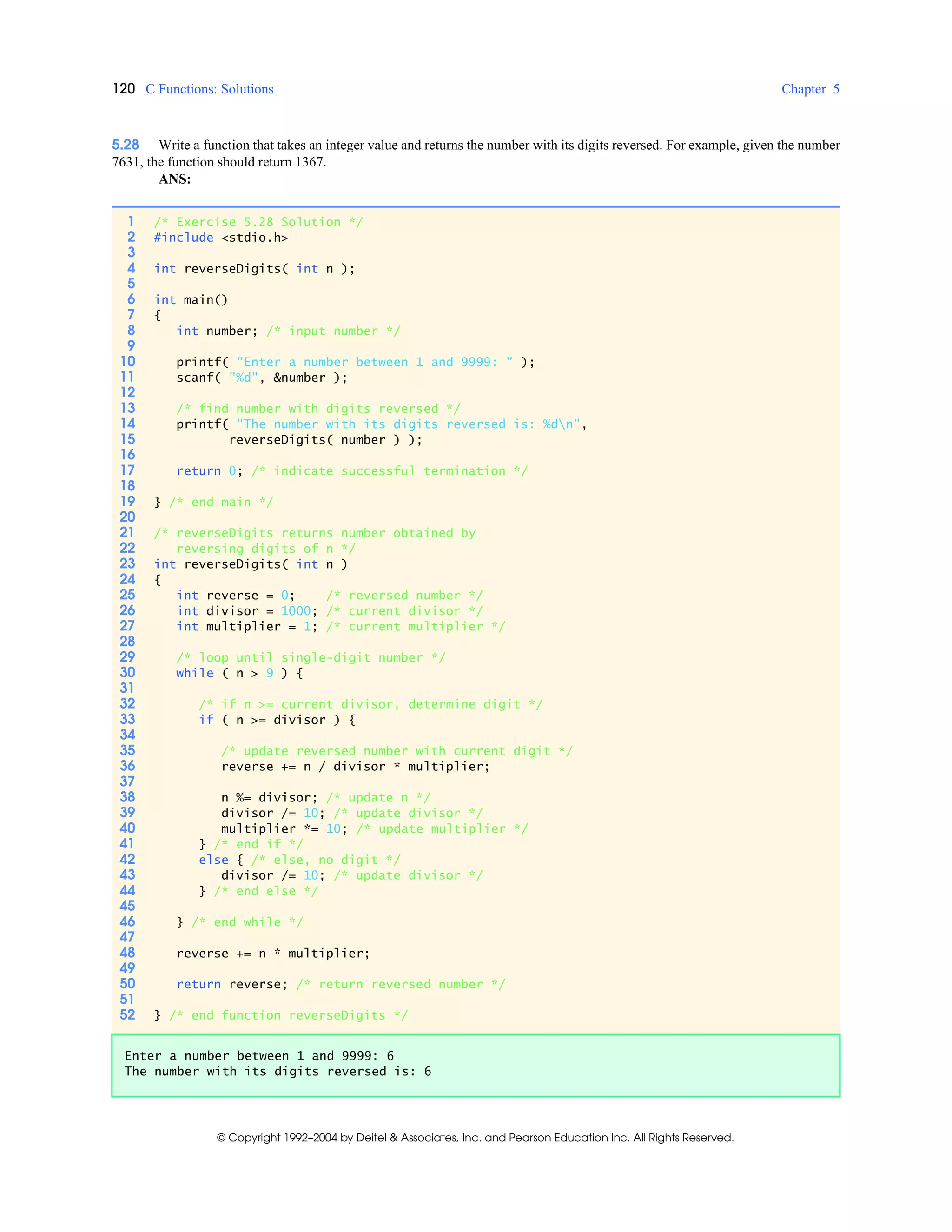952x1232 pixels.
Task: Click the #include <stdio.h> line
Action: click(x=220, y=238)
